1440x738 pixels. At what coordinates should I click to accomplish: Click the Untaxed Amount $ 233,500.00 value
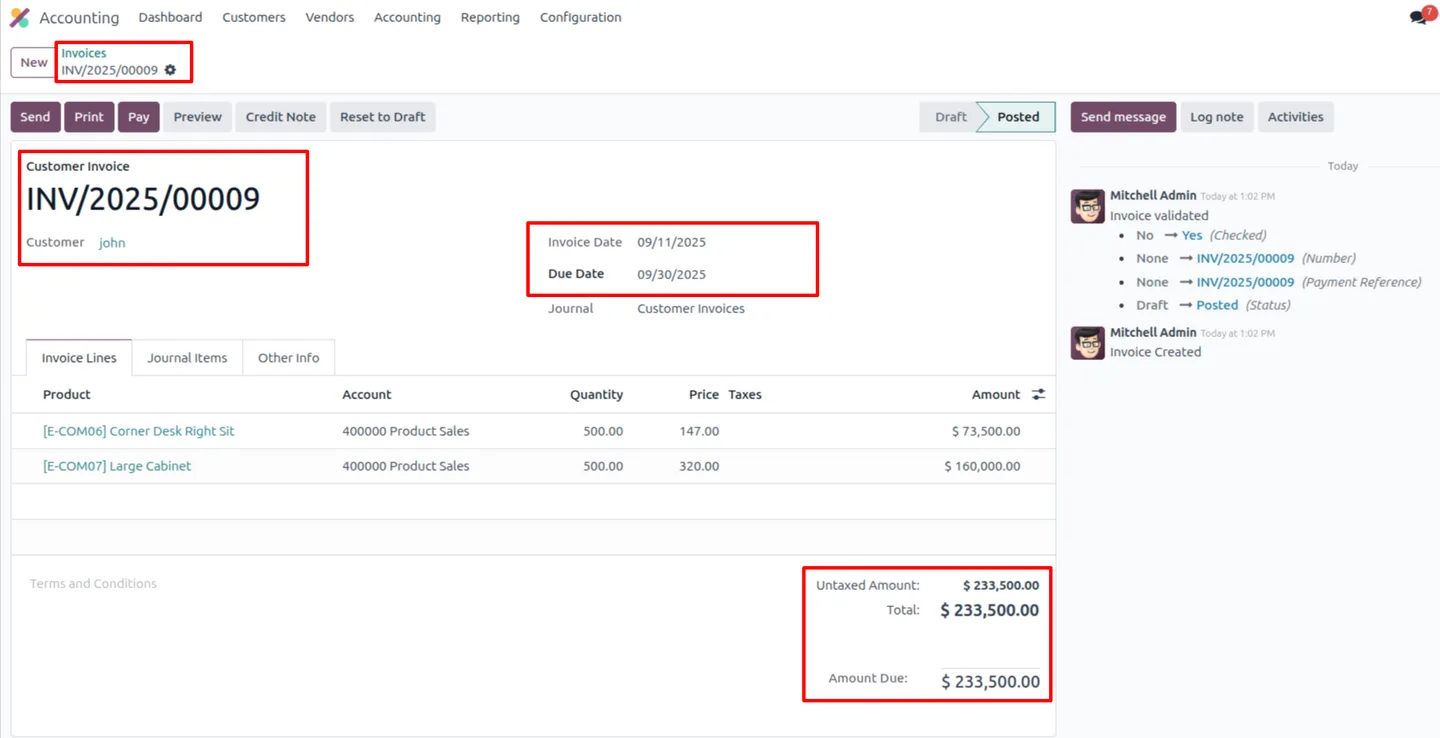[1001, 586]
